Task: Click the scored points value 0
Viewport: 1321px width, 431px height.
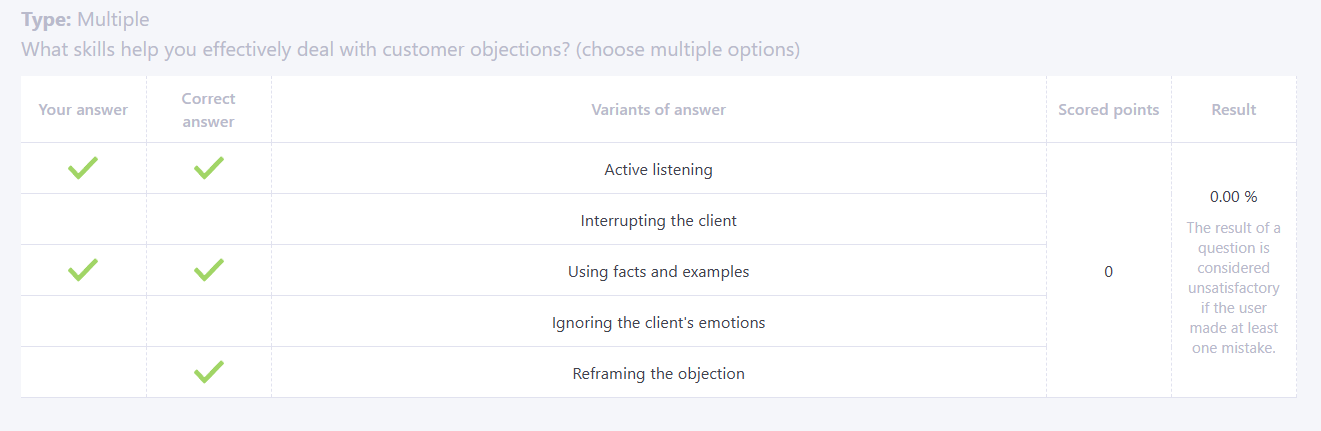Action: [x=1108, y=272]
